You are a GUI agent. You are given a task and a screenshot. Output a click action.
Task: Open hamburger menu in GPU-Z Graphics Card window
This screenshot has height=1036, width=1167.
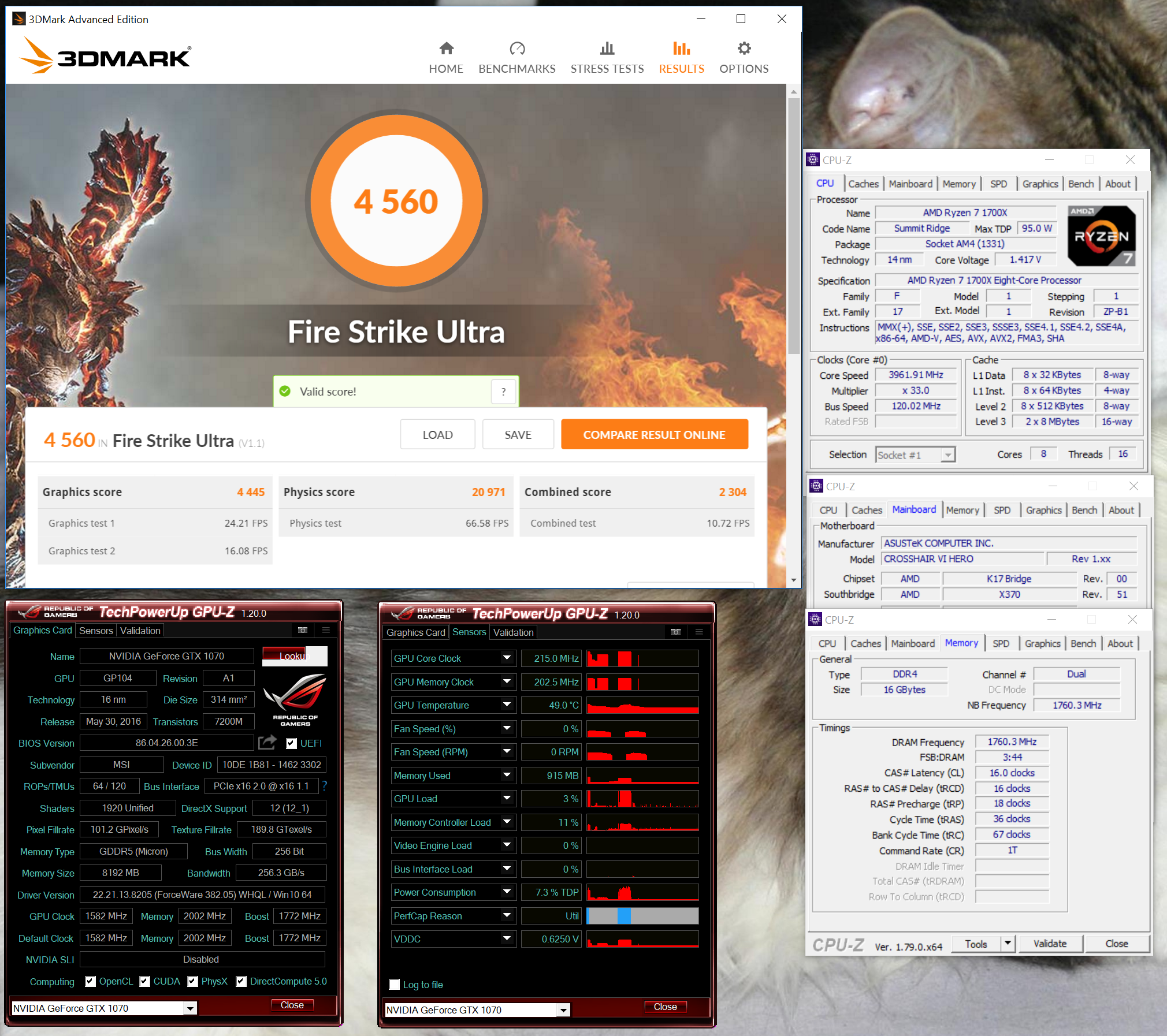point(326,630)
